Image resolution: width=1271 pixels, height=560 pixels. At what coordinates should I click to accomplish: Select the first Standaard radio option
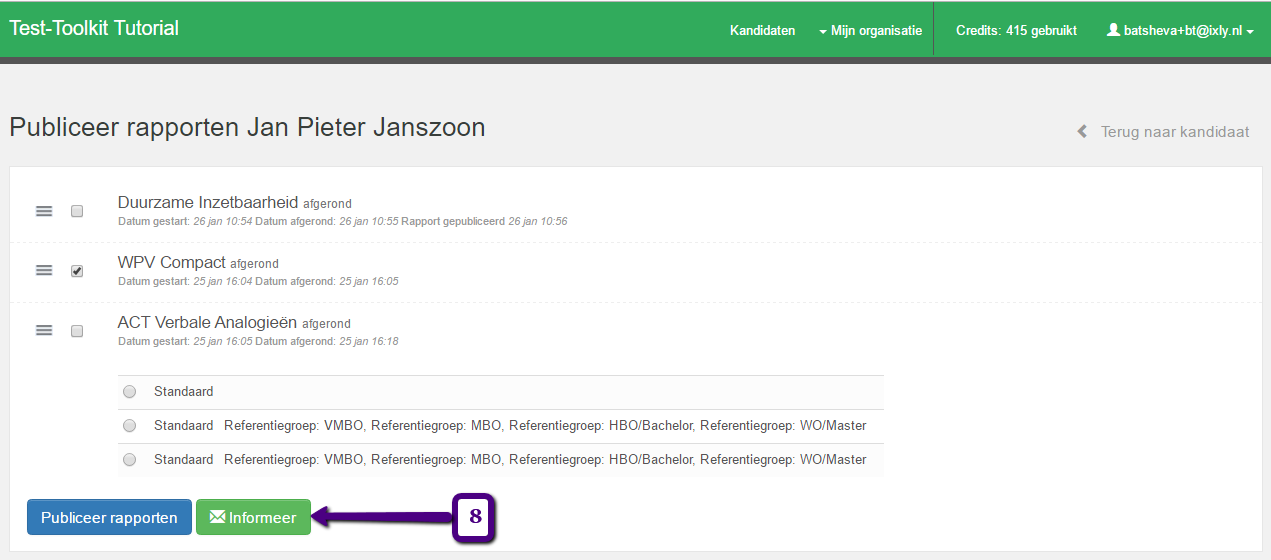tap(129, 392)
